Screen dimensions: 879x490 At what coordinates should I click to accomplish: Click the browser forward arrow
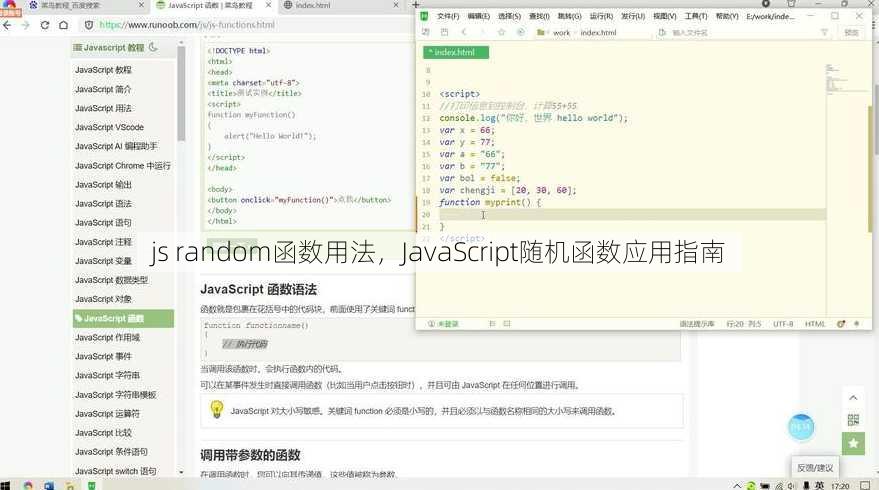click(x=25, y=25)
